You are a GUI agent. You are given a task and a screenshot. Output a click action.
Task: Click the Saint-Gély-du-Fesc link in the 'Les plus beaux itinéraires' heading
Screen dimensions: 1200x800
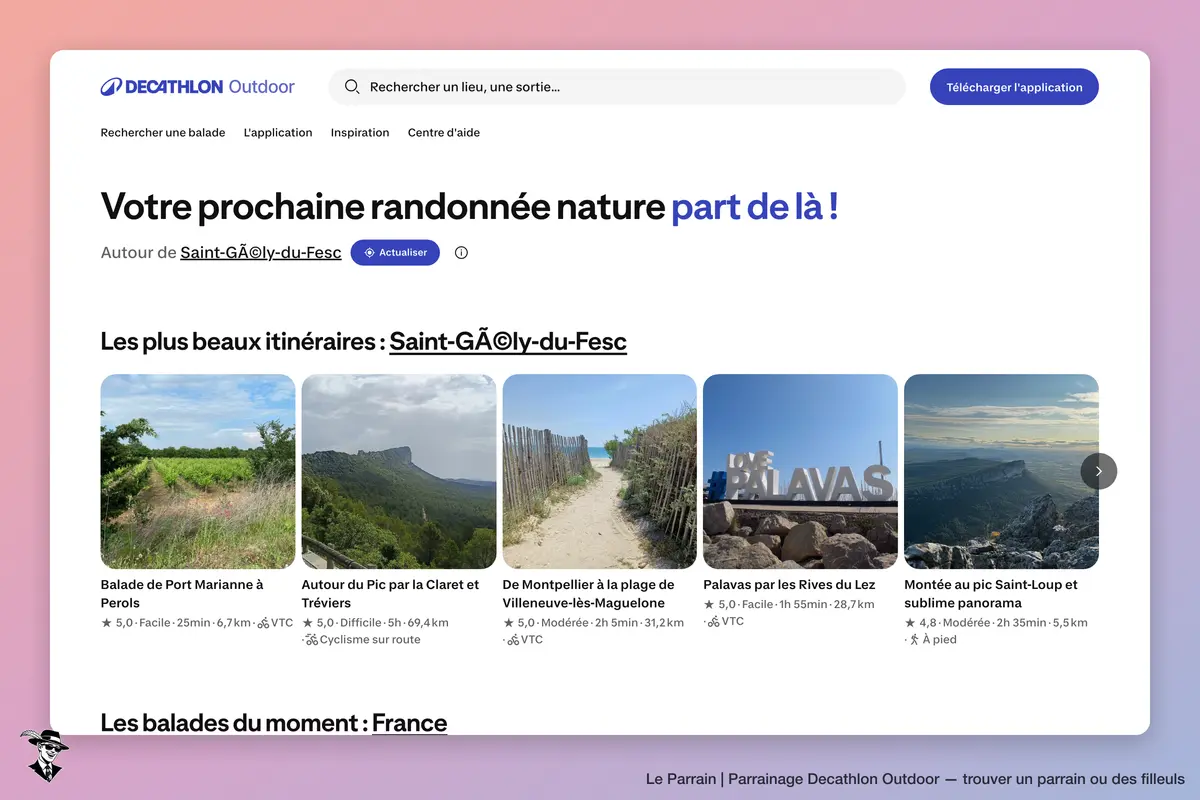click(508, 342)
